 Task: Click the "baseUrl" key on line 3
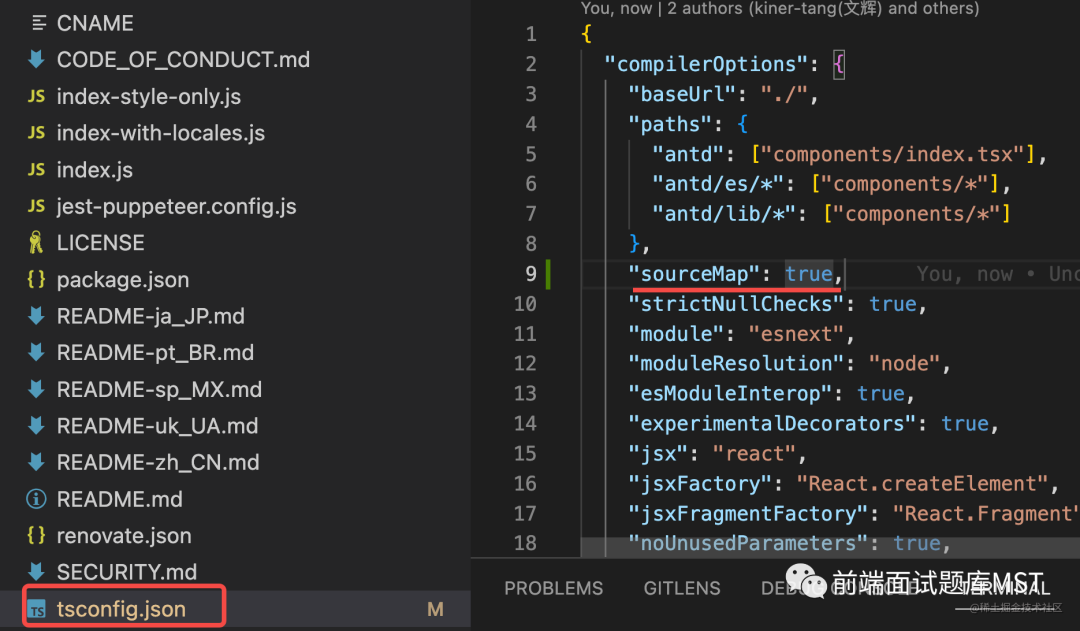683,94
